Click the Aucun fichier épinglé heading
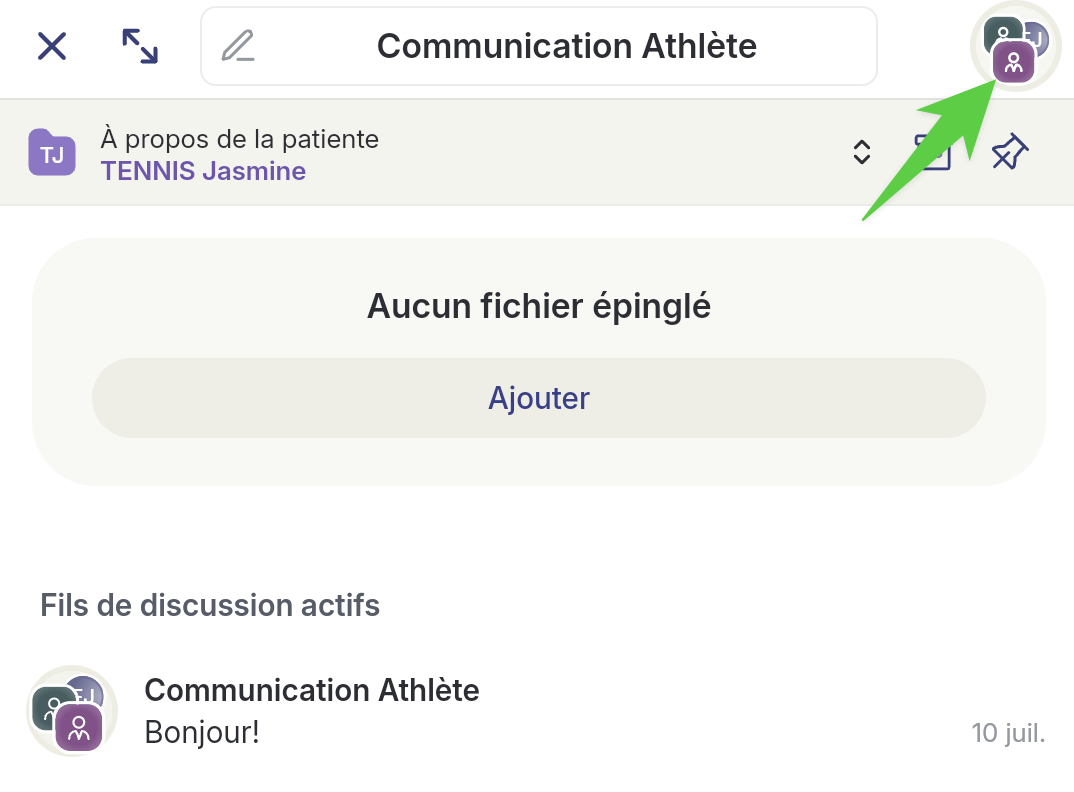Image resolution: width=1074 pixels, height=792 pixels. coord(539,306)
